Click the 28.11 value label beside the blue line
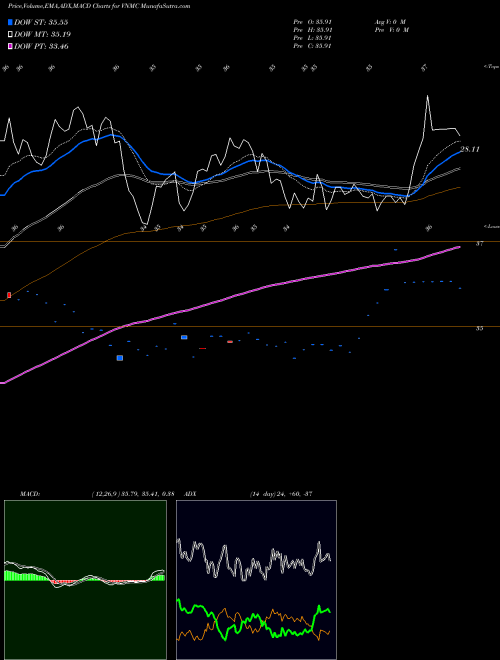The height and width of the screenshot is (660, 500). tap(470, 149)
